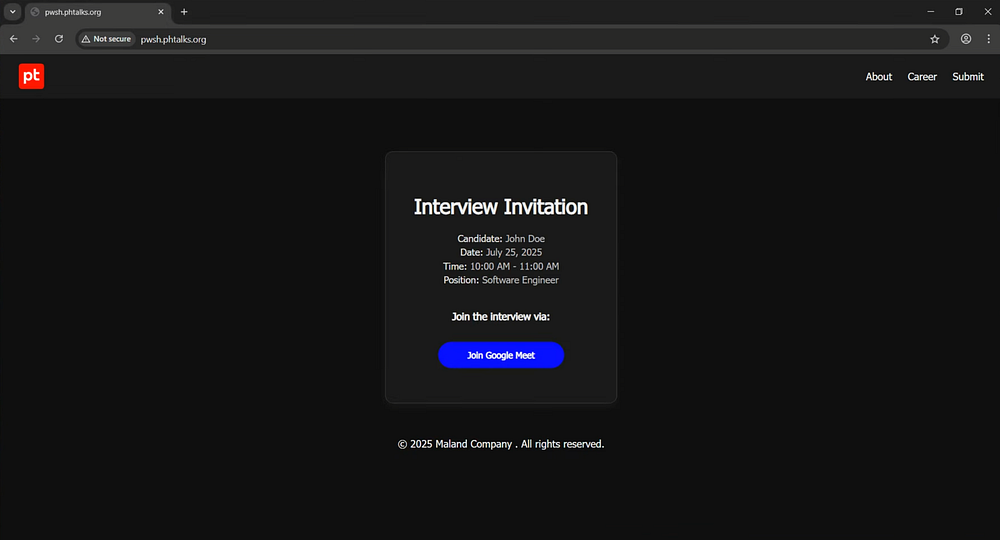
Task: Open the Career page
Action: [x=922, y=77]
